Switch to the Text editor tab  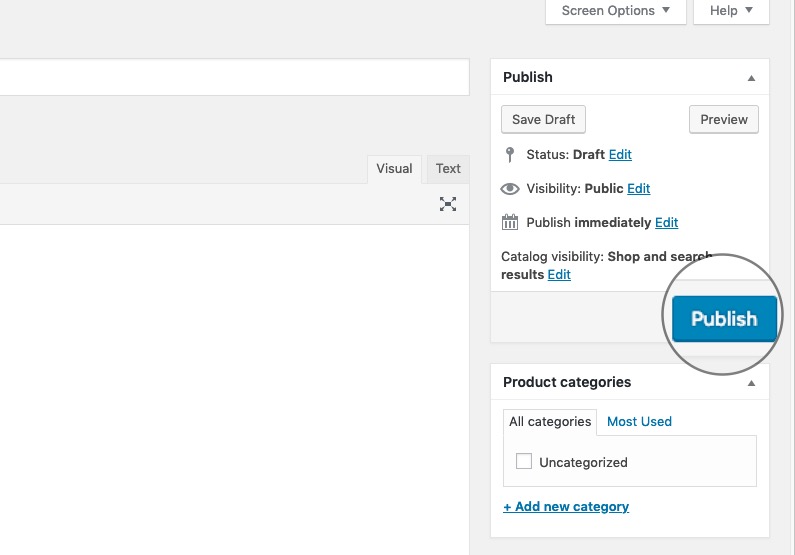click(448, 169)
